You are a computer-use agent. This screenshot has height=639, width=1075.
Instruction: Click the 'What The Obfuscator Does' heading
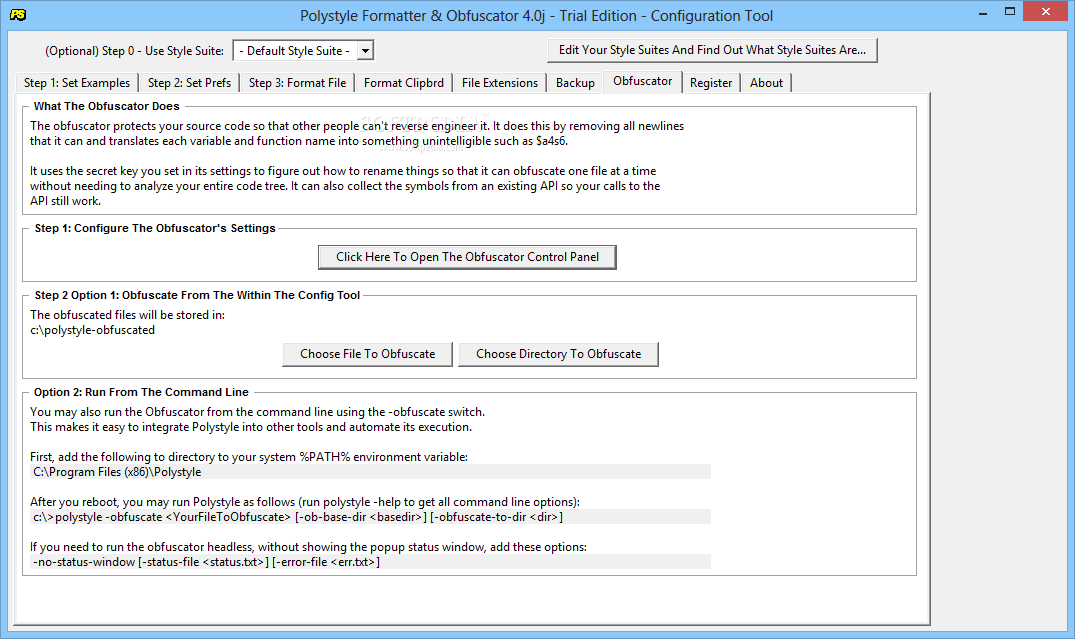(x=106, y=106)
